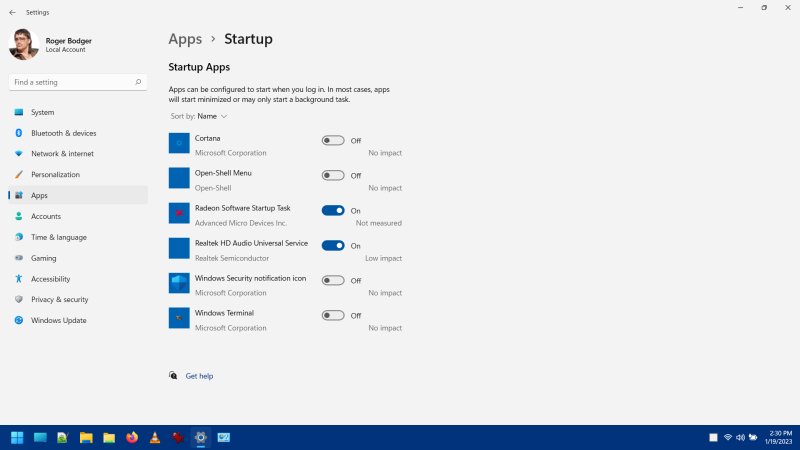This screenshot has height=450, width=800.
Task: Open Network & internet settings
Action: coord(78,154)
